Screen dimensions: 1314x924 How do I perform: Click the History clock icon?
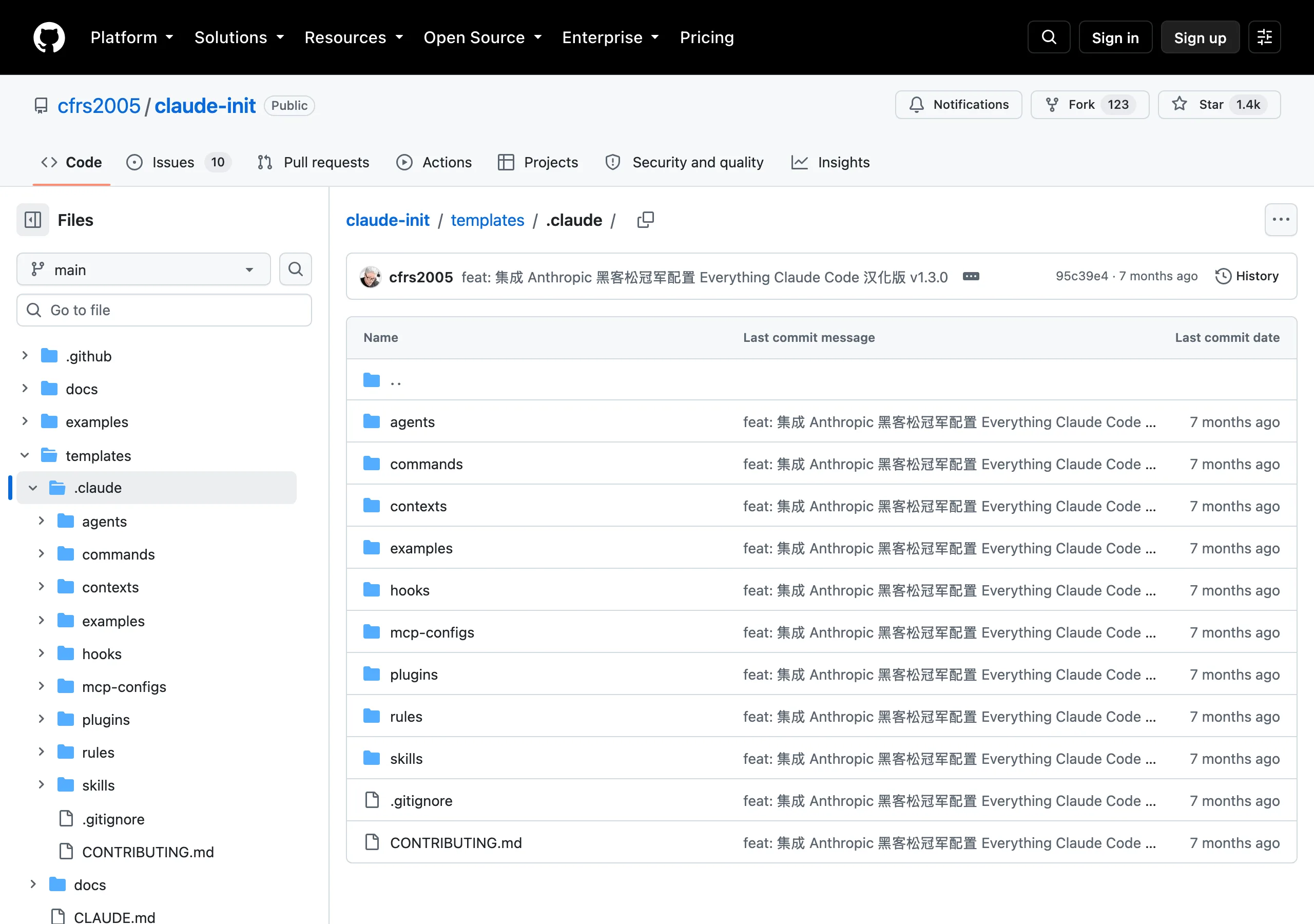coord(1223,277)
